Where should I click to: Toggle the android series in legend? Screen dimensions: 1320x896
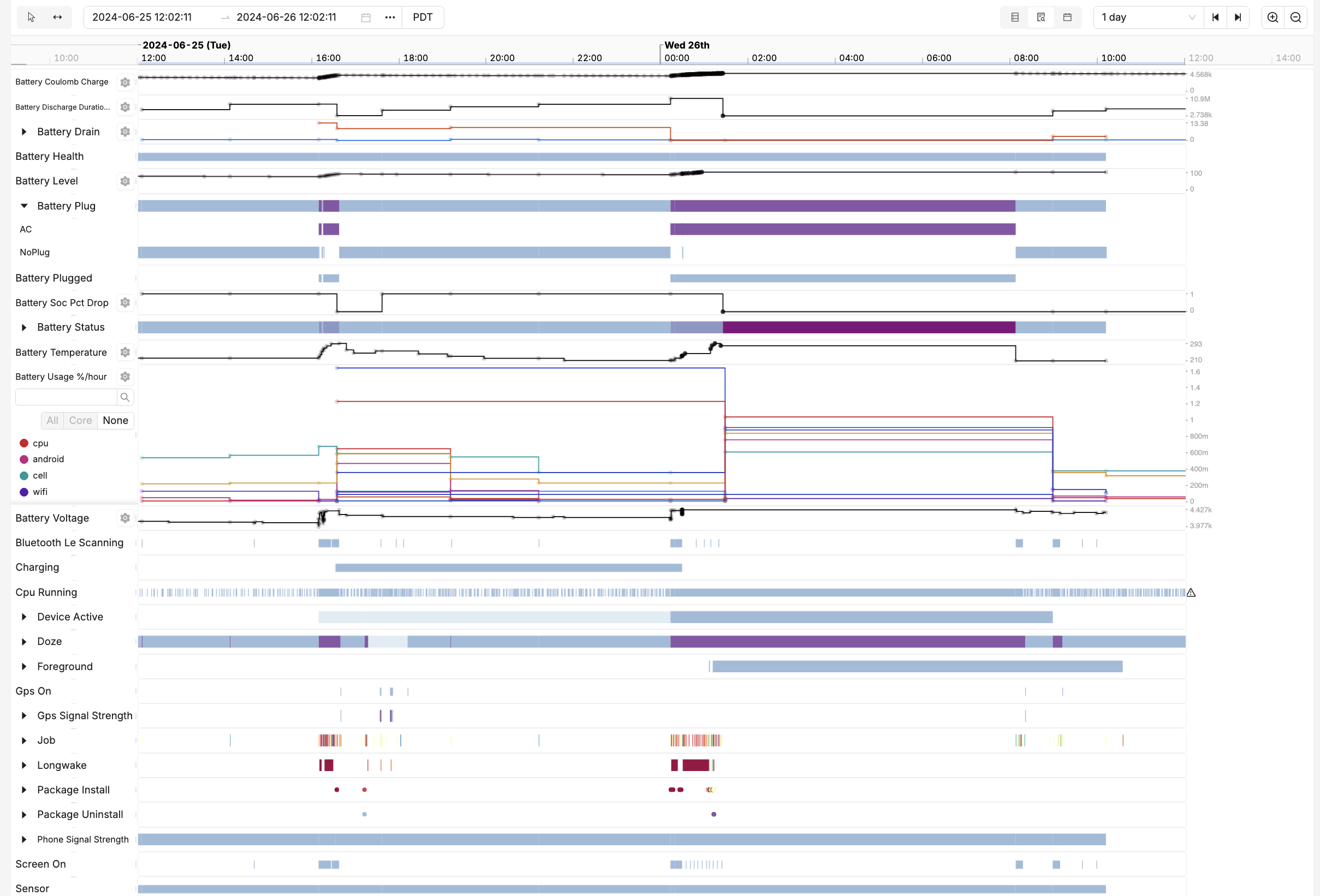click(42, 459)
